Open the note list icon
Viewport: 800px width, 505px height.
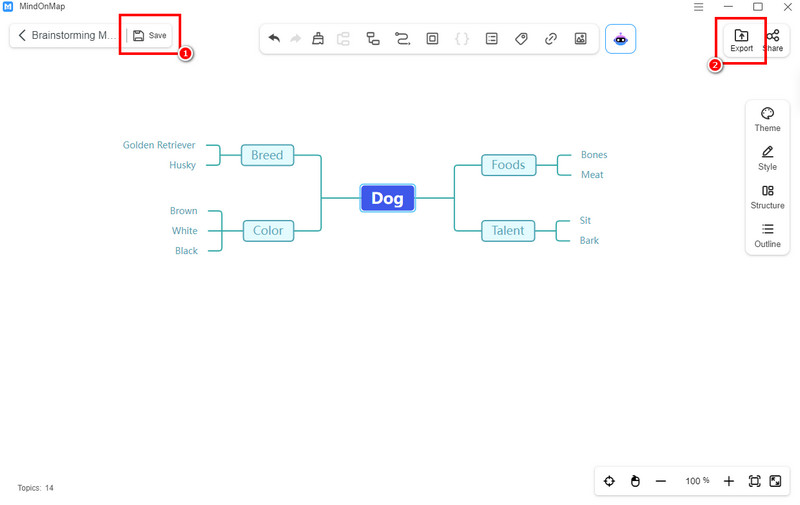[x=491, y=39]
